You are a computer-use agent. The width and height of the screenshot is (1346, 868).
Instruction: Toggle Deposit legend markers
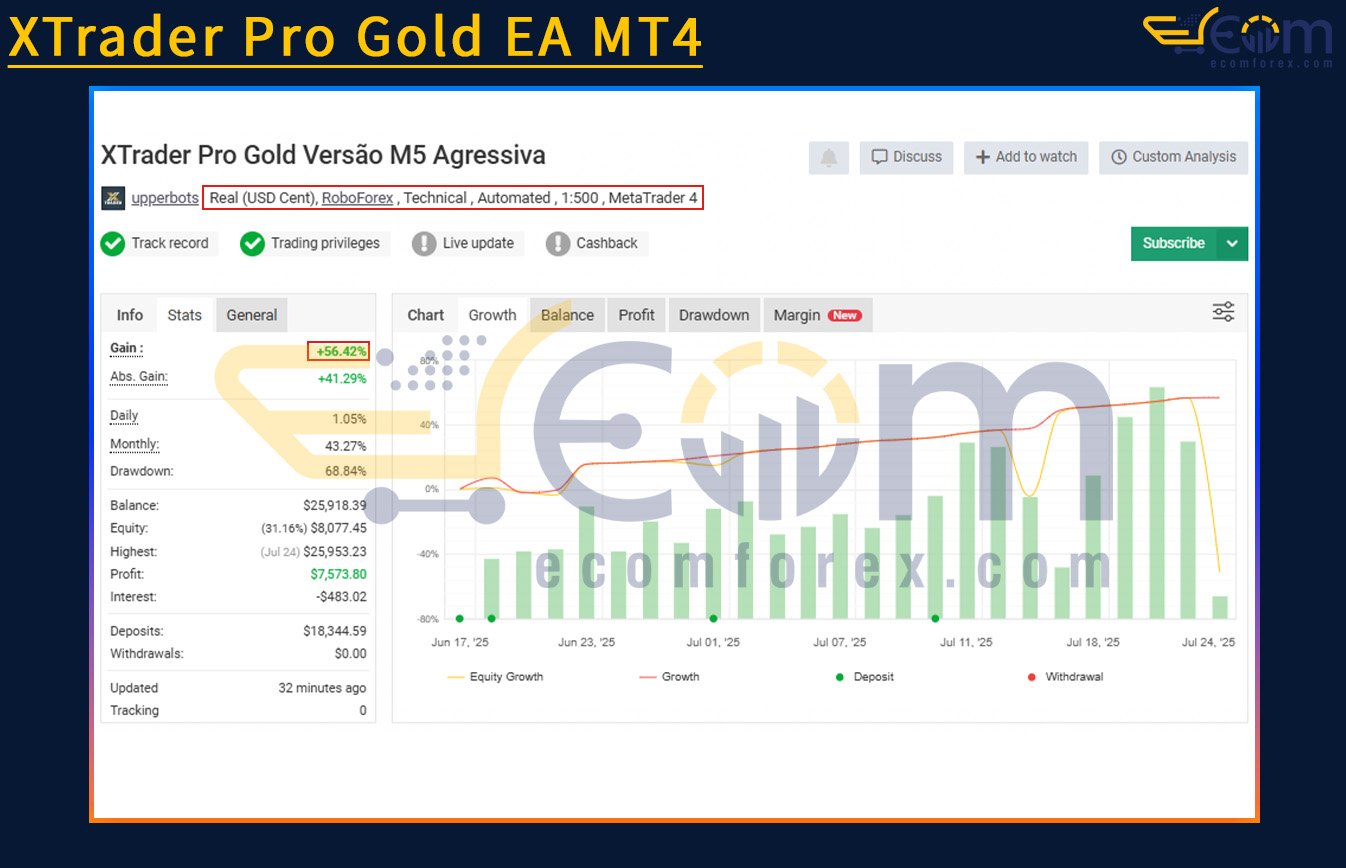click(x=864, y=677)
